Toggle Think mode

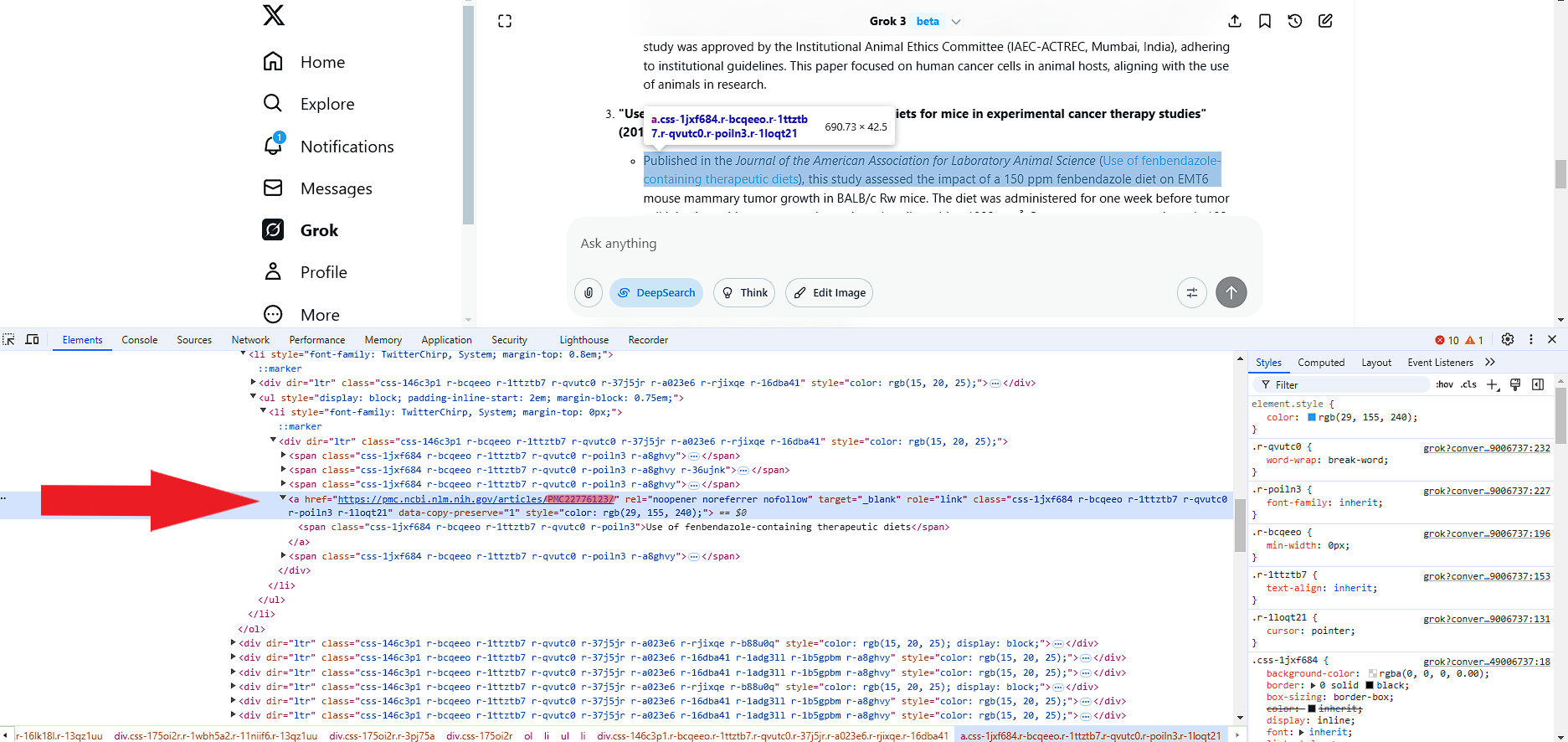coord(744,292)
